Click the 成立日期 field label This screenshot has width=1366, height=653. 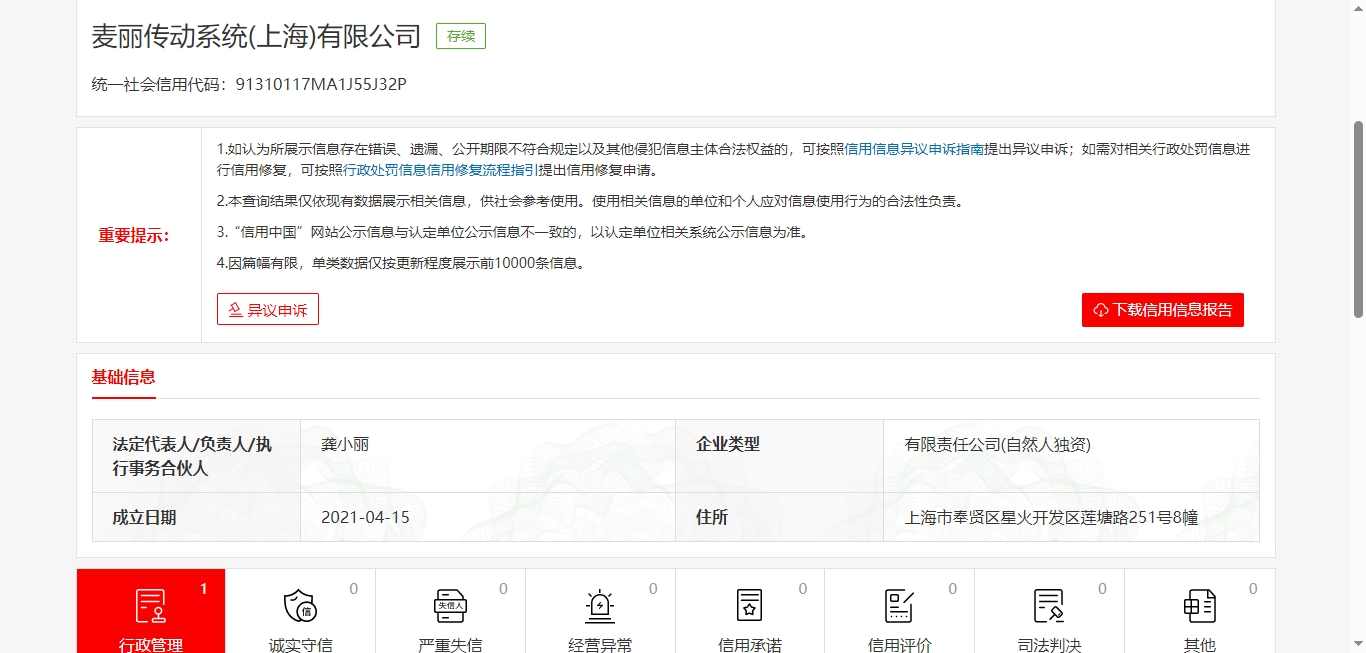(x=144, y=517)
